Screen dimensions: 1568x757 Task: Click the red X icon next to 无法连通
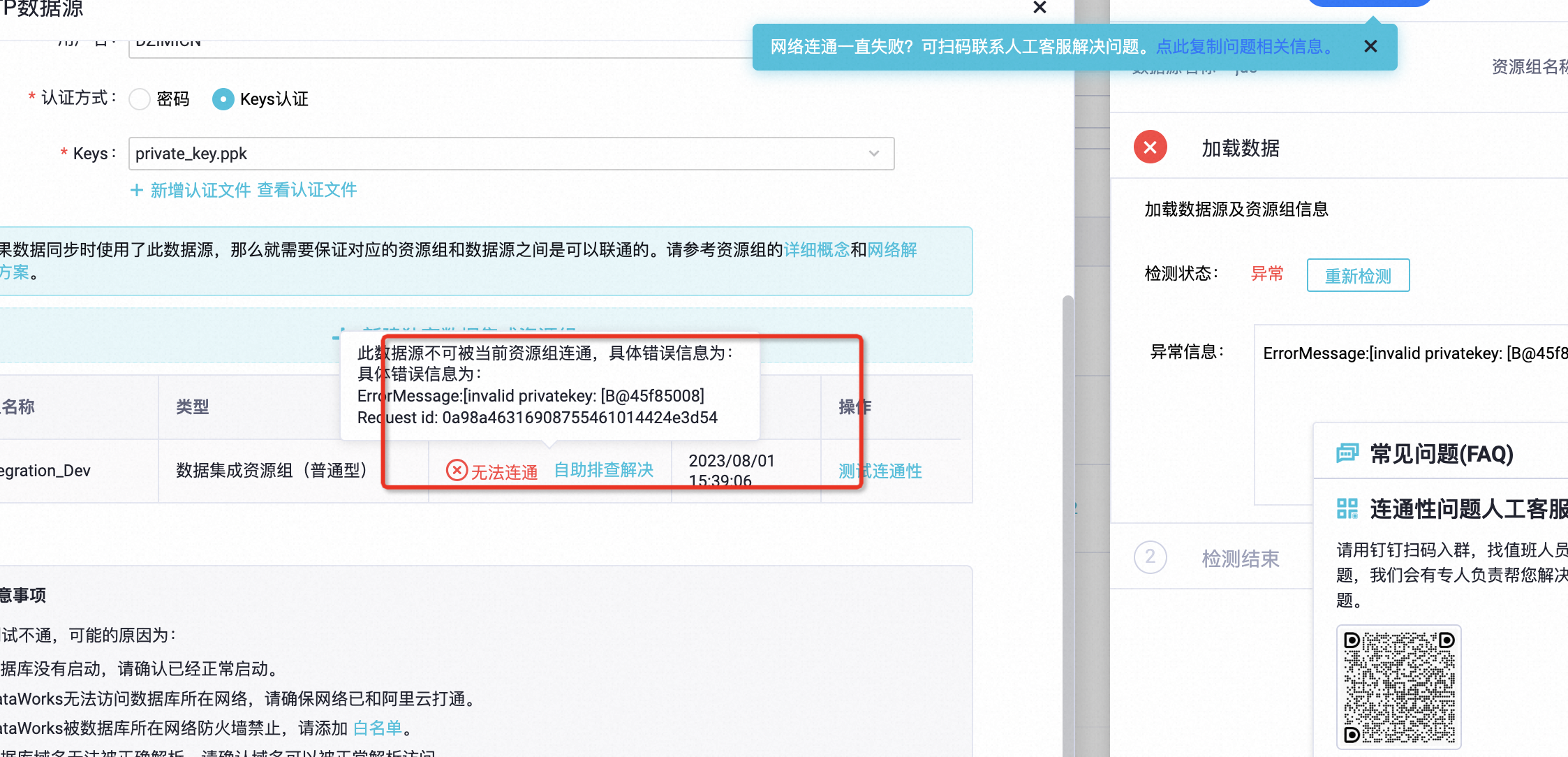pos(457,470)
